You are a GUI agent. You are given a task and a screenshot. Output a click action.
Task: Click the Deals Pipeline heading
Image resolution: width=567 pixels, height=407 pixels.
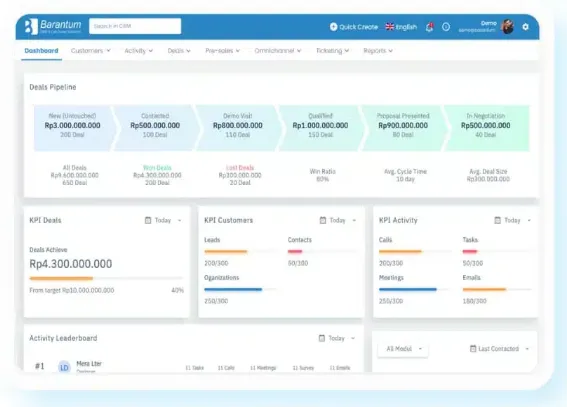[x=53, y=87]
